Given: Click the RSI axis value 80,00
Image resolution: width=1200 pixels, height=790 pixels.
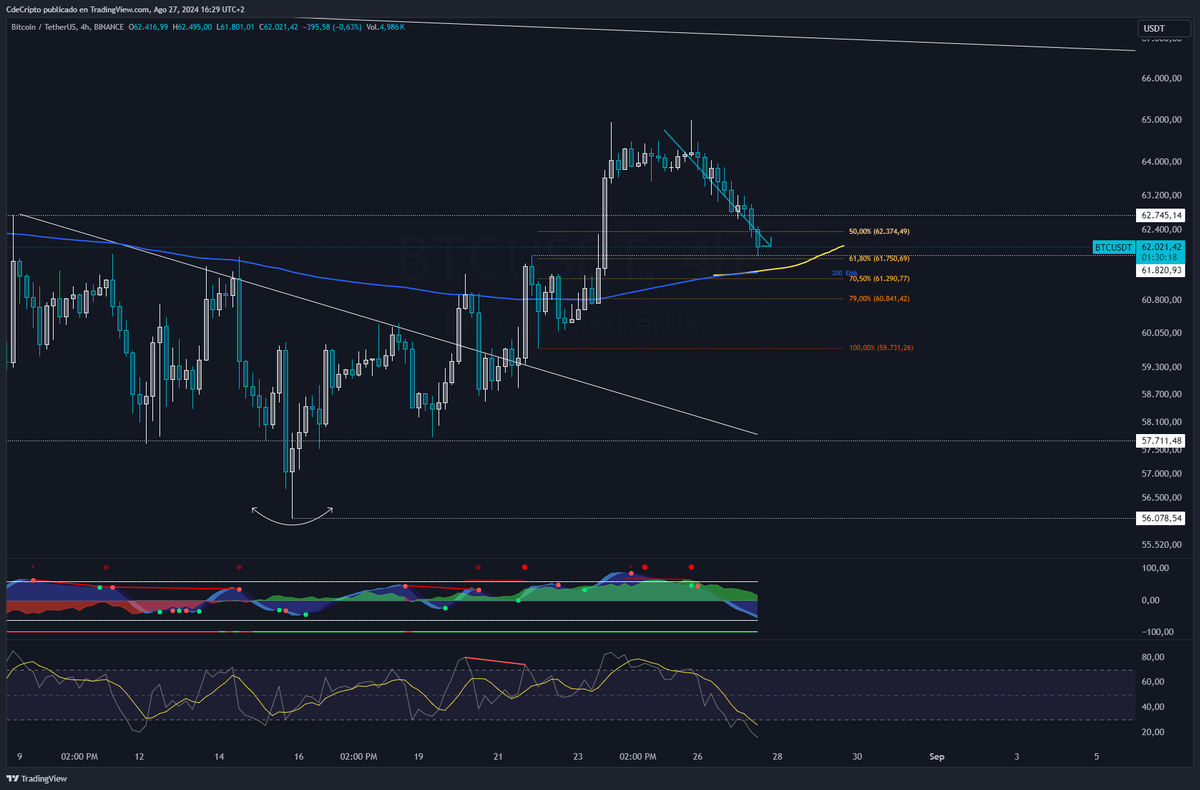Looking at the screenshot, I should point(1153,657).
